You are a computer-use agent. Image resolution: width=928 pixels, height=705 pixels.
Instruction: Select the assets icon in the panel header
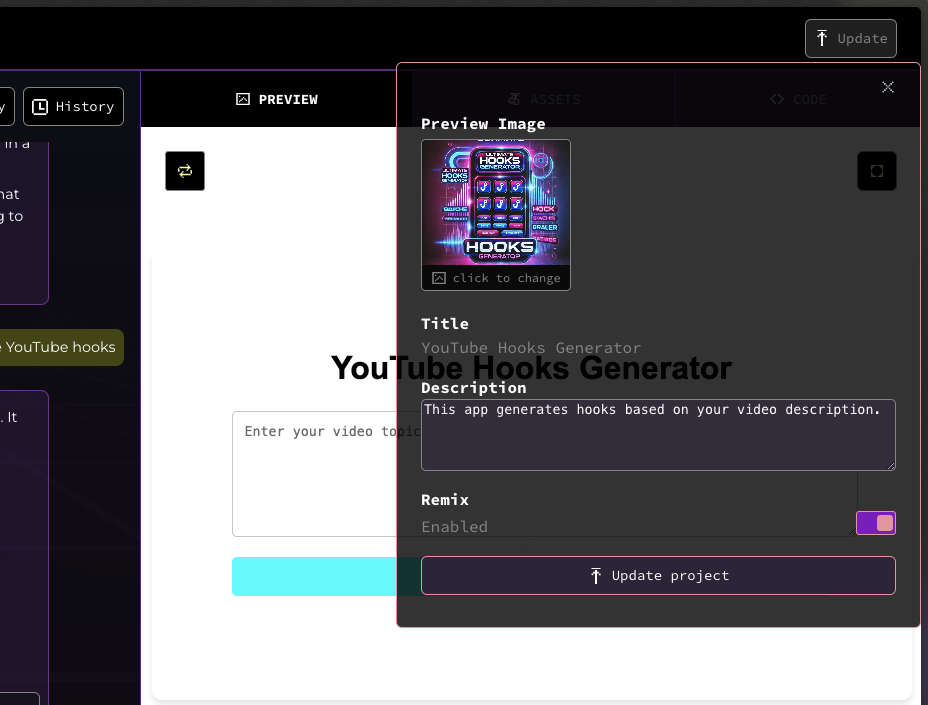pyautogui.click(x=513, y=99)
